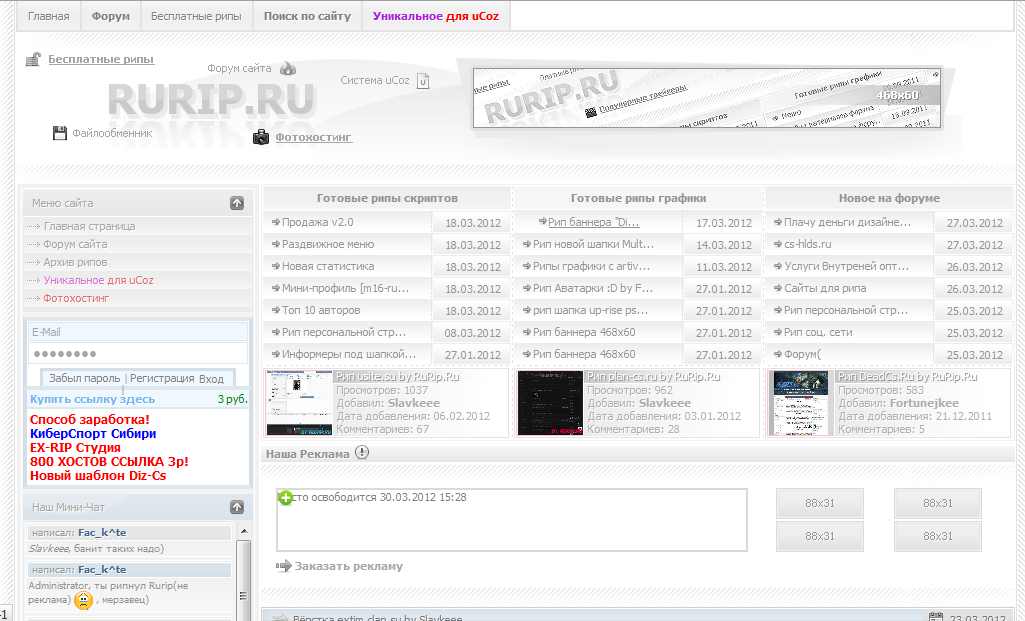
Task: Open the Рип баннера "Di... graphics link
Action: click(594, 222)
